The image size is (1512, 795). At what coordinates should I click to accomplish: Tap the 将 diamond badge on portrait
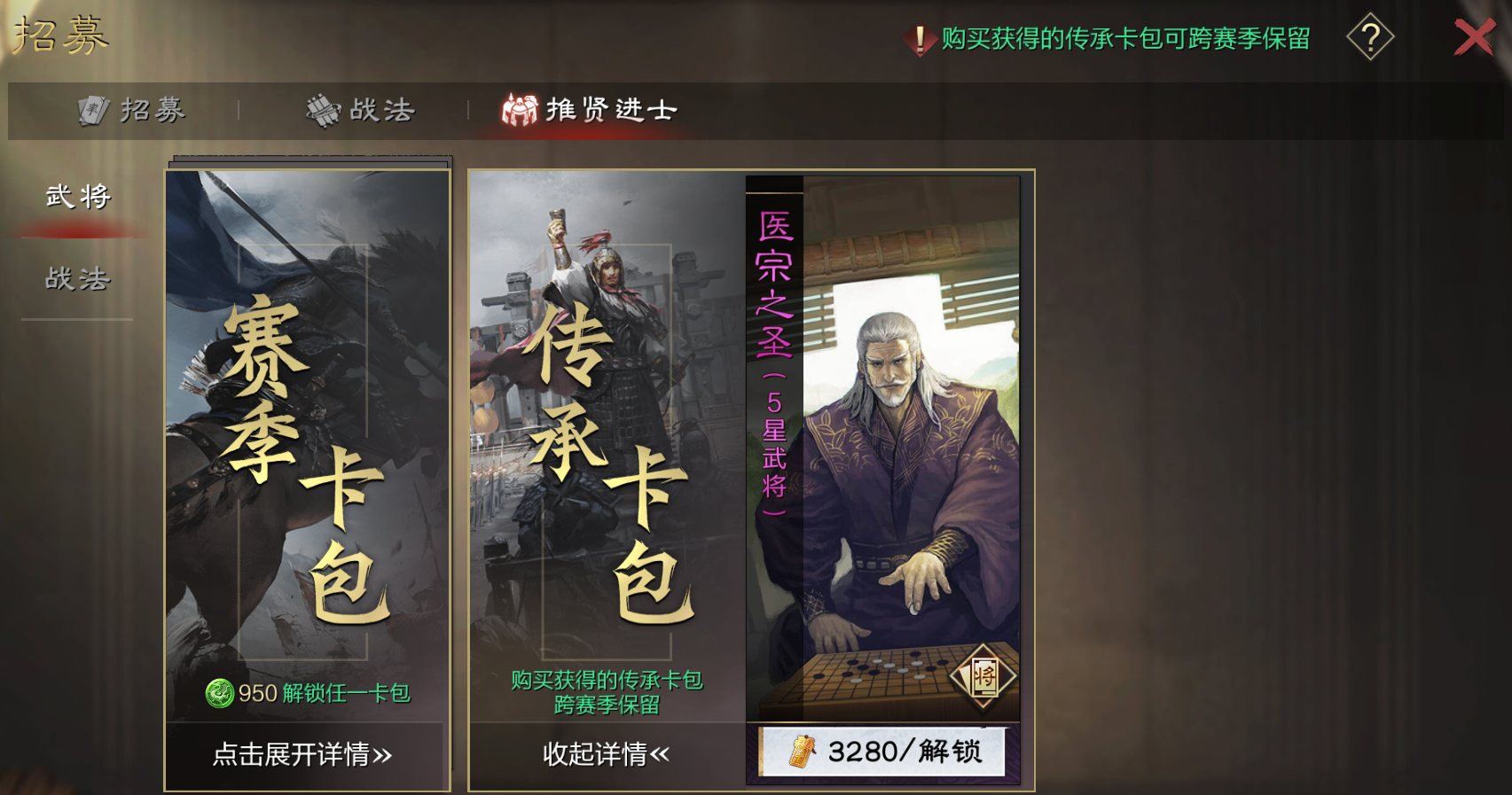click(983, 677)
